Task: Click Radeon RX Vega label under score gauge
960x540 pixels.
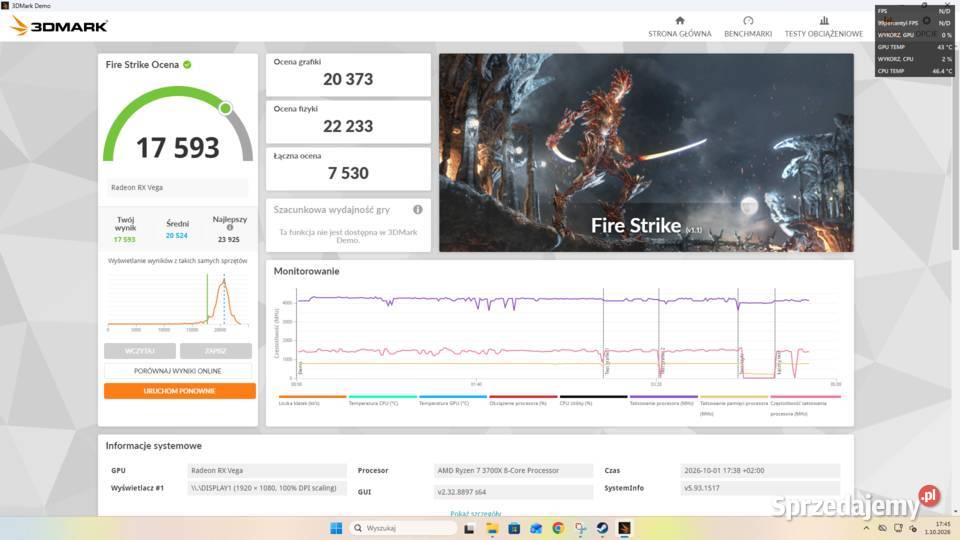Action: coord(178,187)
